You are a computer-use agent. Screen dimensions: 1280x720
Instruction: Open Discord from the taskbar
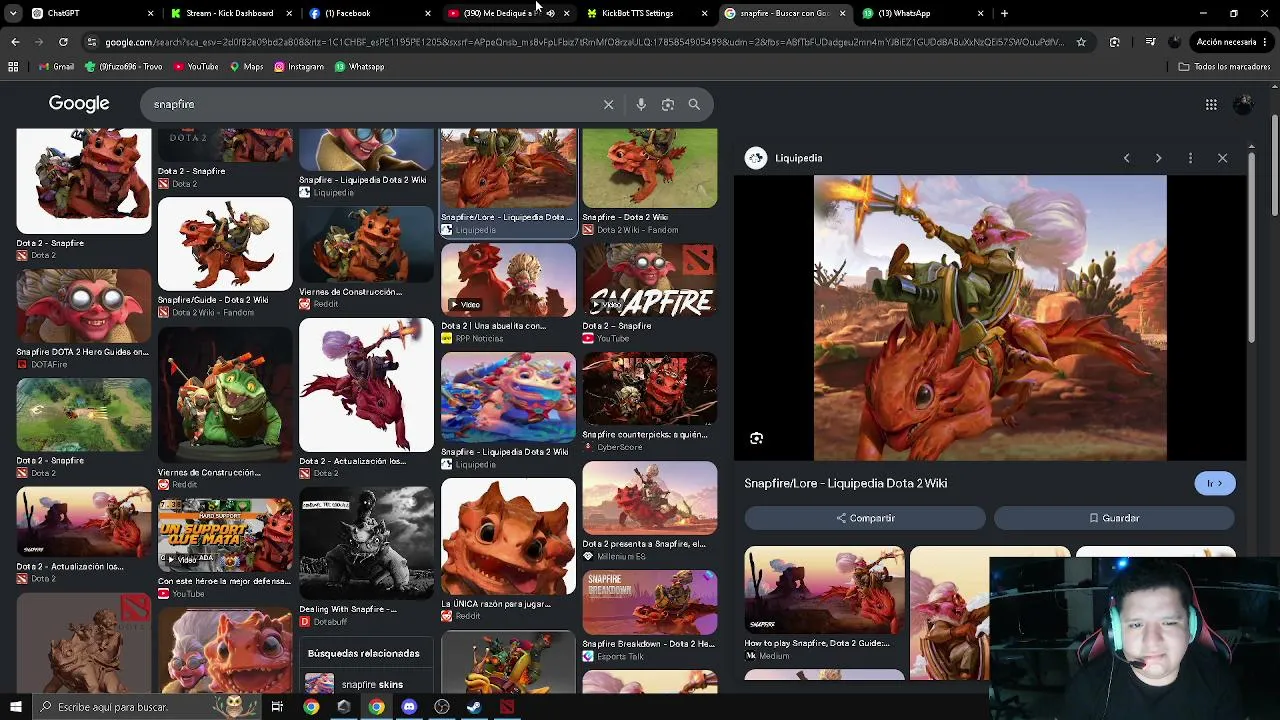pyautogui.click(x=409, y=707)
